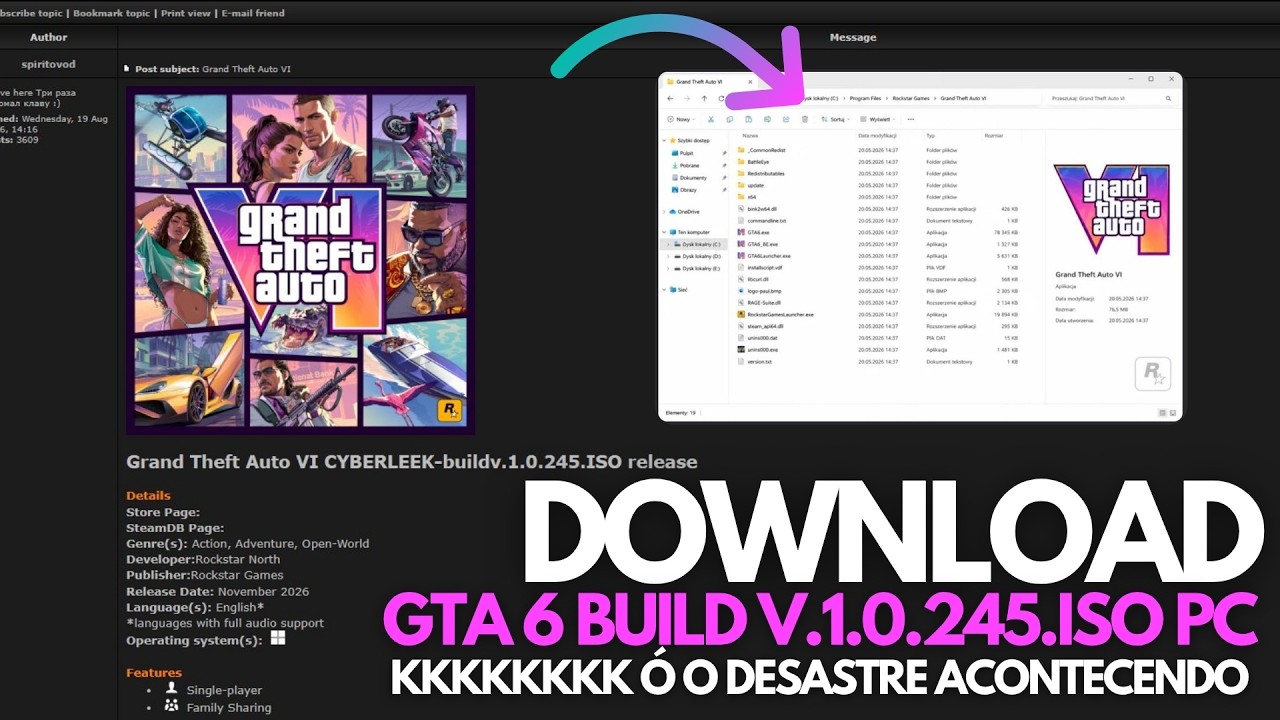Click the Single-player feature icon
The width and height of the screenshot is (1280, 720).
point(171,689)
